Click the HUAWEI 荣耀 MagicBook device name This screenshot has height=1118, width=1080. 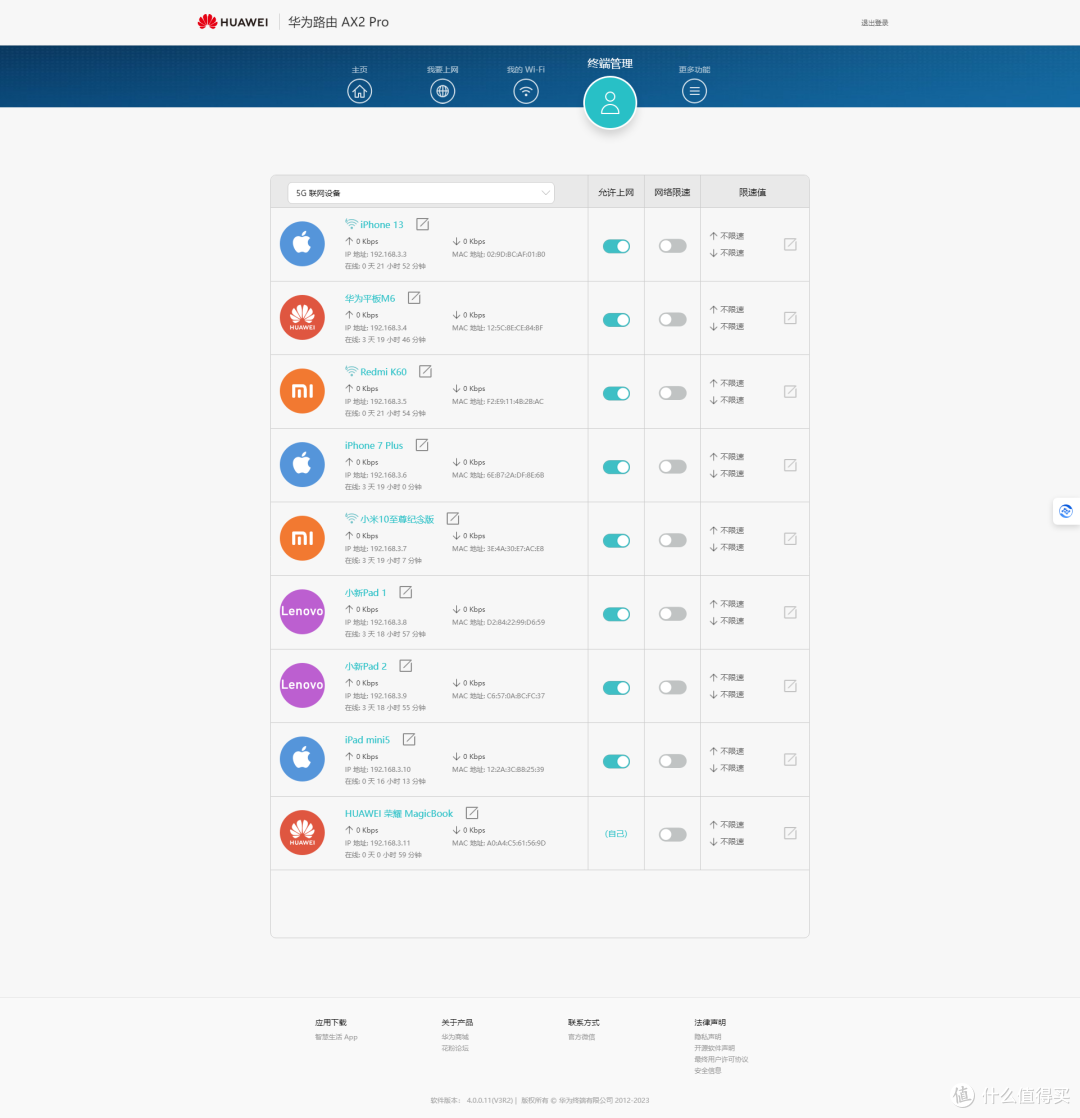tap(399, 814)
